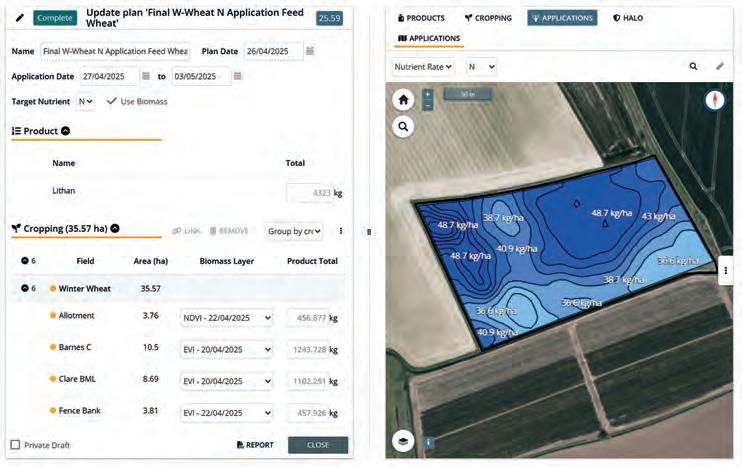Select the Applications sub-tab
The width and height of the screenshot is (742, 467).
coord(429,38)
